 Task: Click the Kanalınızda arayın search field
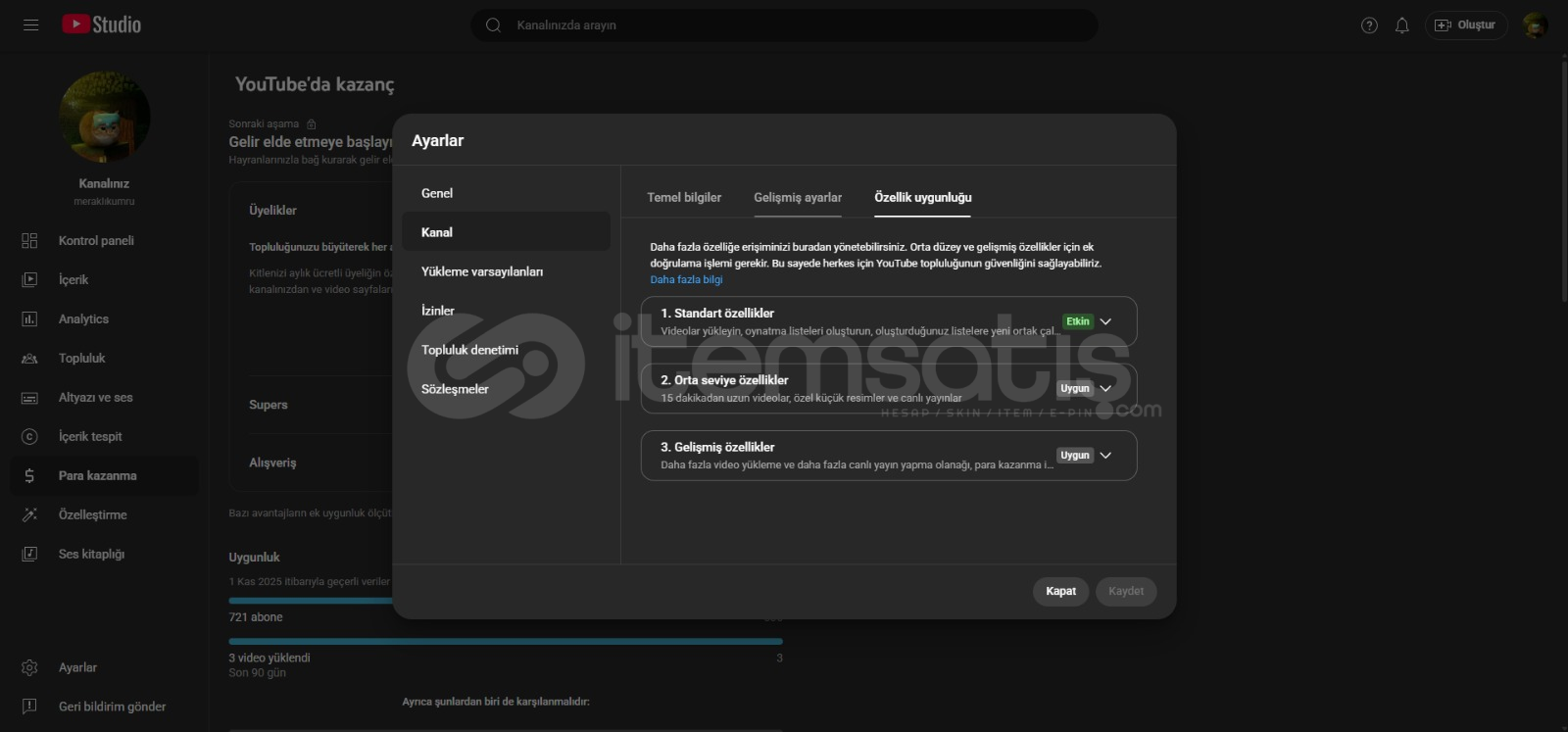tap(784, 25)
